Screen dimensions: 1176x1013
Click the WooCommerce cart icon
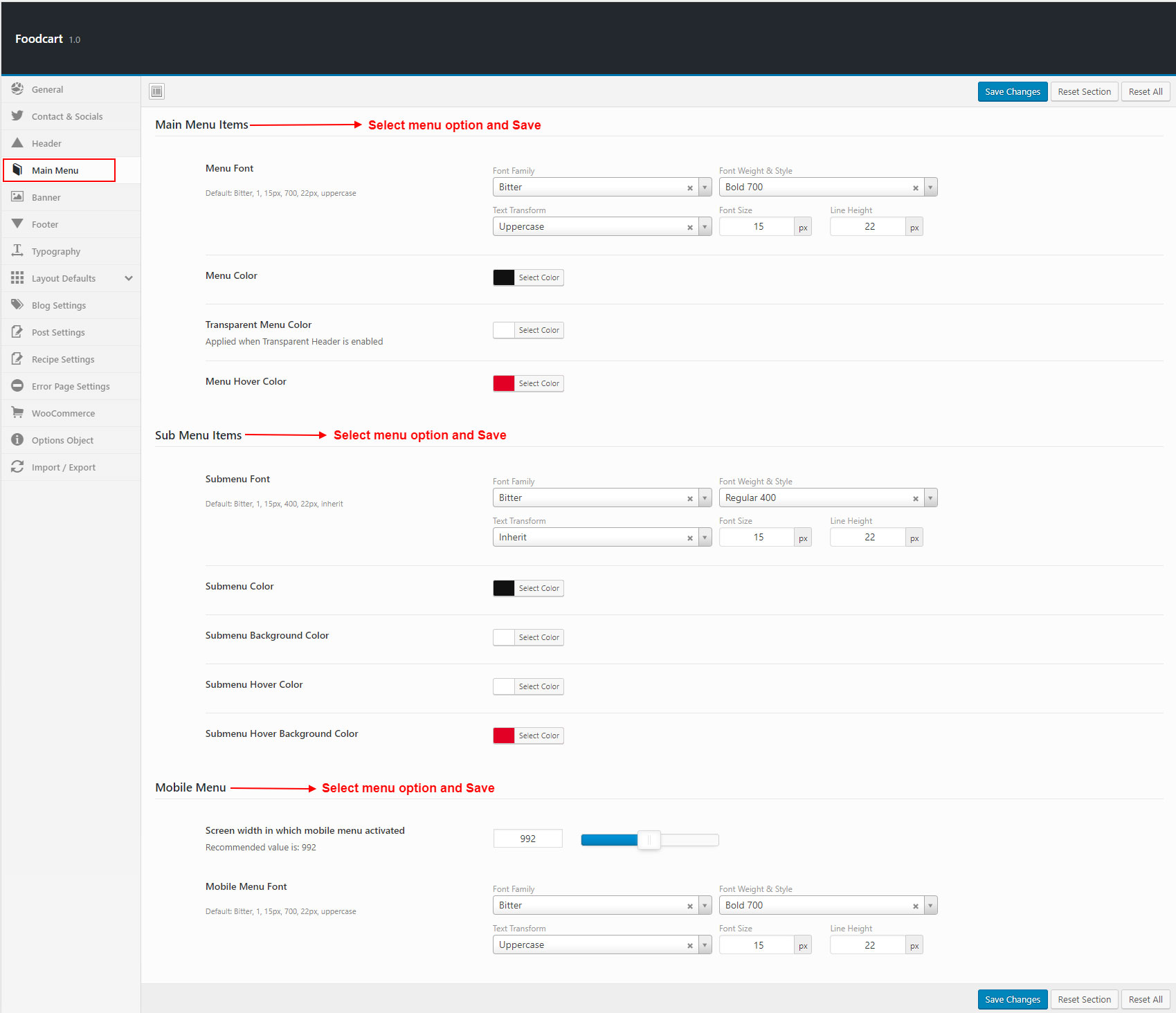(17, 413)
